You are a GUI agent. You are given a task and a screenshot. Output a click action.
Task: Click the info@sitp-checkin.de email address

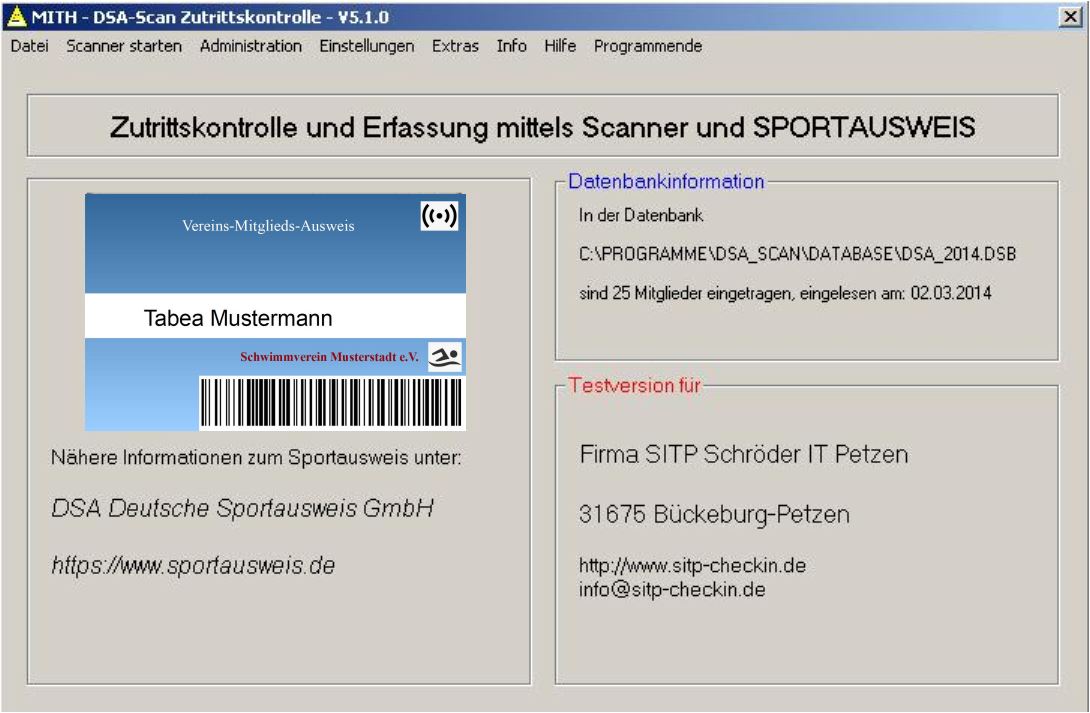pyautogui.click(x=672, y=590)
